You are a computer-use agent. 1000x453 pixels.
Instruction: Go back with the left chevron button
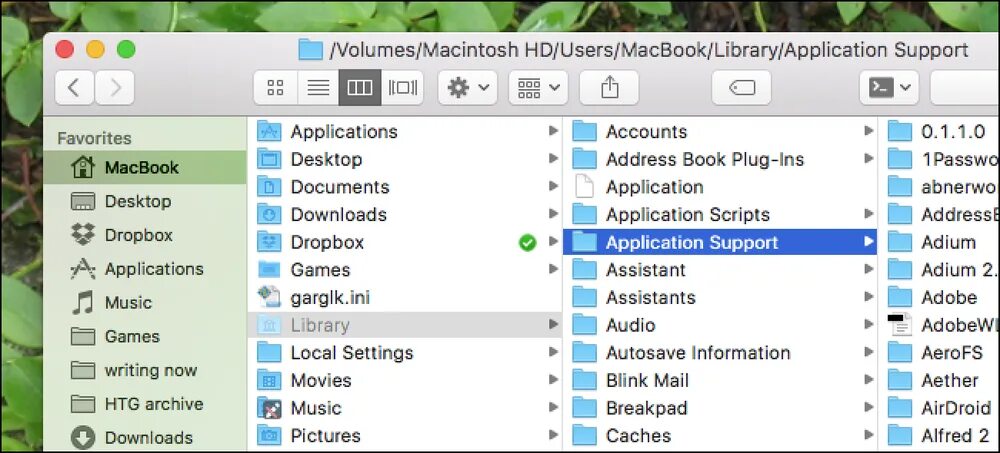coord(74,87)
